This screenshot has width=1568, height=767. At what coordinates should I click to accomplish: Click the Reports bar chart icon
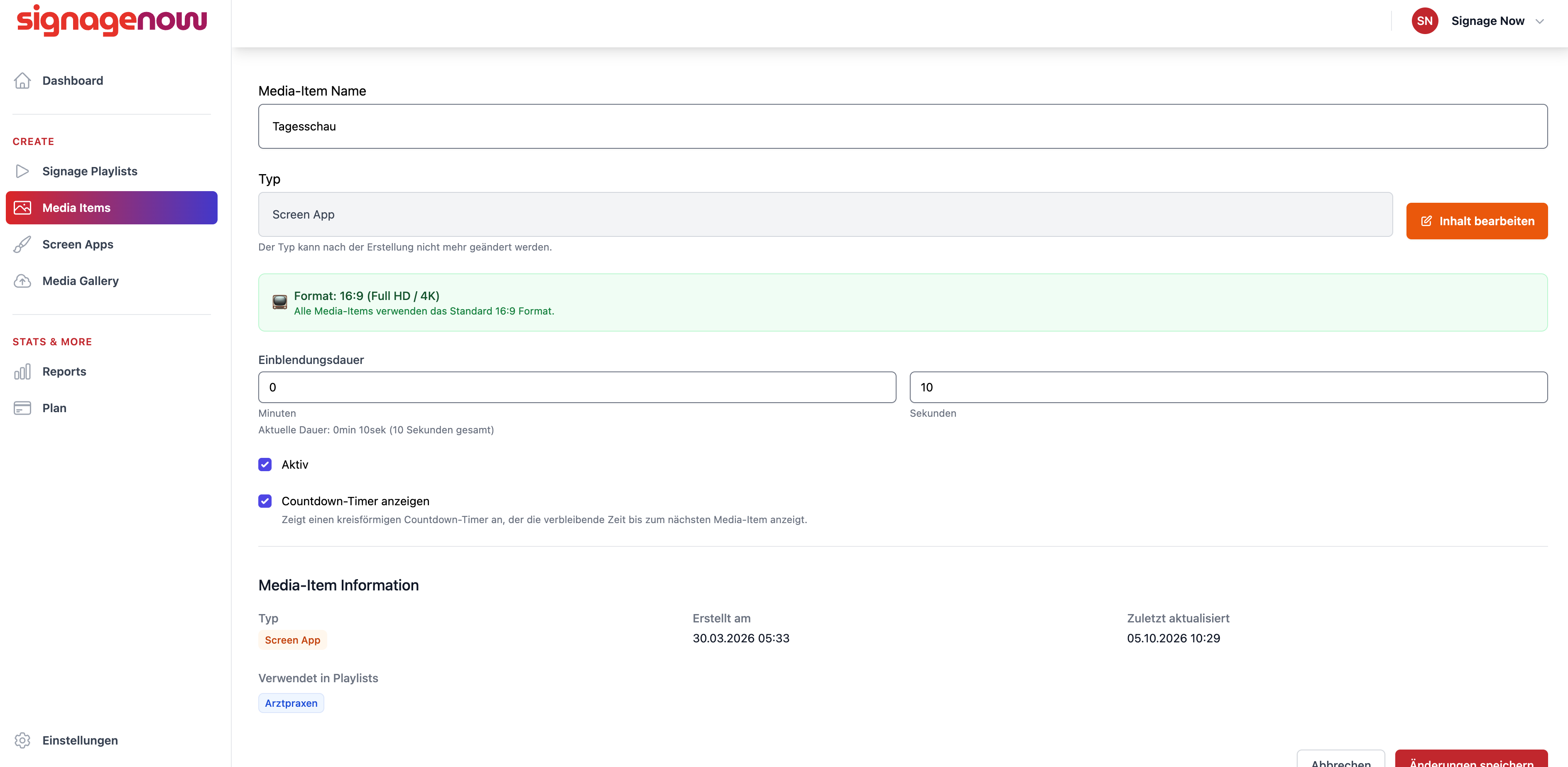pyautogui.click(x=22, y=371)
